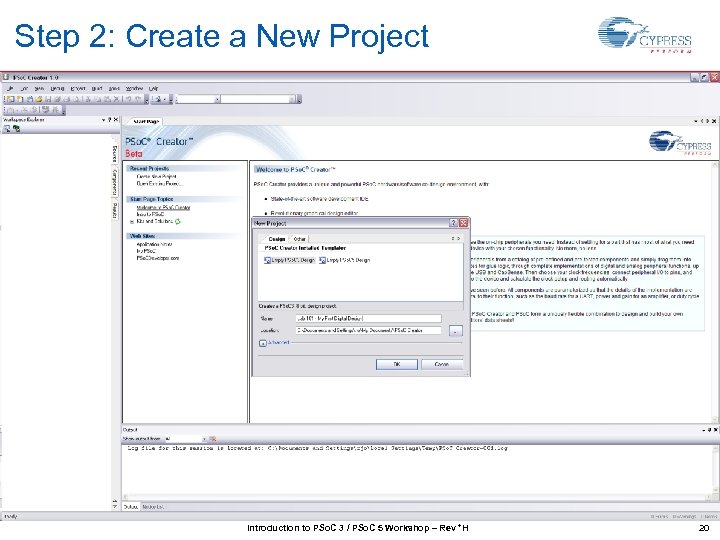Click the Delete X icon in toolbar

[116, 99]
